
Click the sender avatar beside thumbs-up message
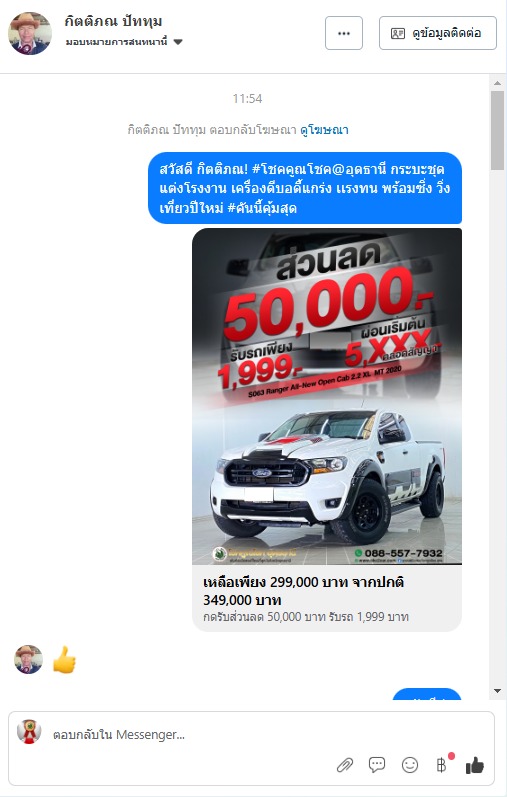click(x=28, y=659)
